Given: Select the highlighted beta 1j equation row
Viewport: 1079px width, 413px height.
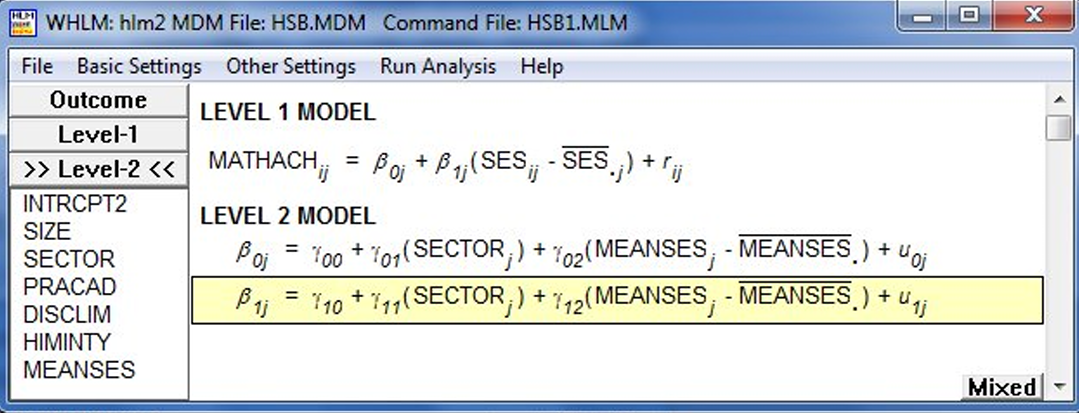Looking at the screenshot, I should (617, 300).
